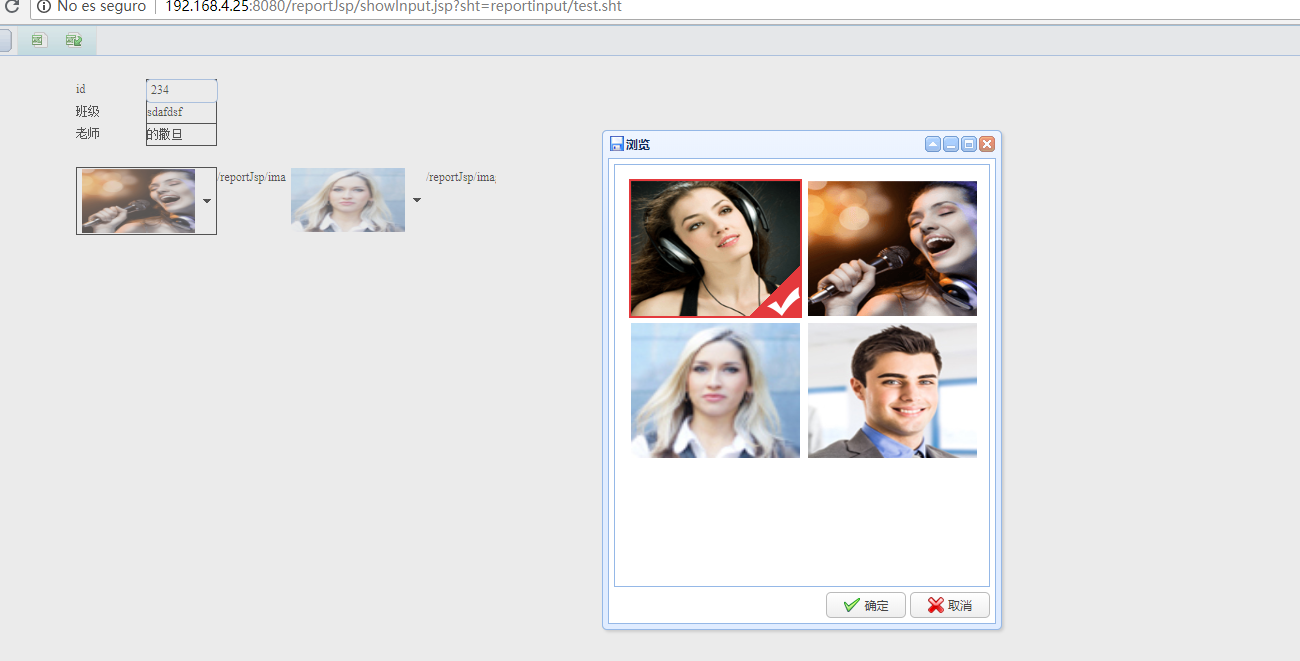This screenshot has height=661, width=1300.
Task: Close the 浏览 dialog
Action: tap(987, 144)
